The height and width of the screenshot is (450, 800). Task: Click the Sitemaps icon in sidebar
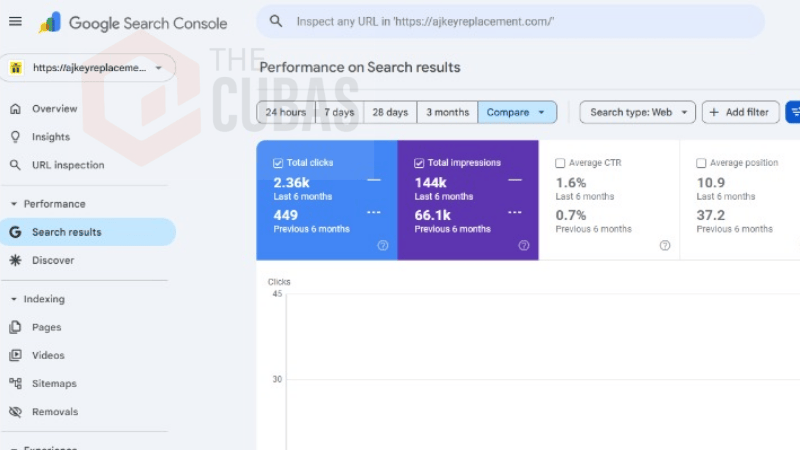click(15, 383)
